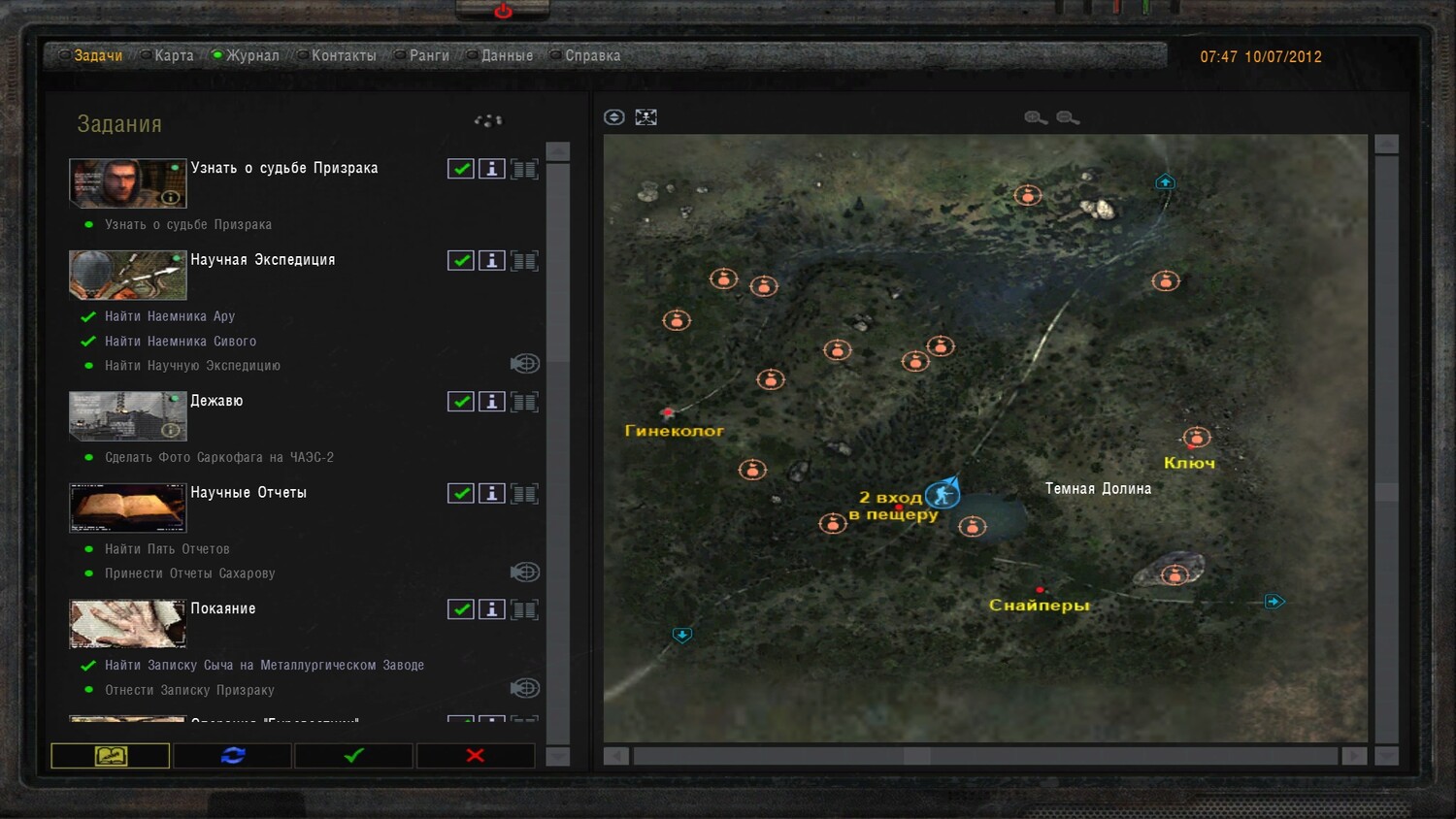
Task: Click the global map toggle icon
Action: 645,117
